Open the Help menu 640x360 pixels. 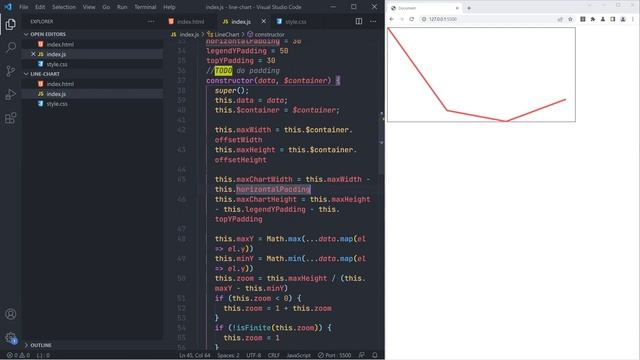tap(169, 7)
